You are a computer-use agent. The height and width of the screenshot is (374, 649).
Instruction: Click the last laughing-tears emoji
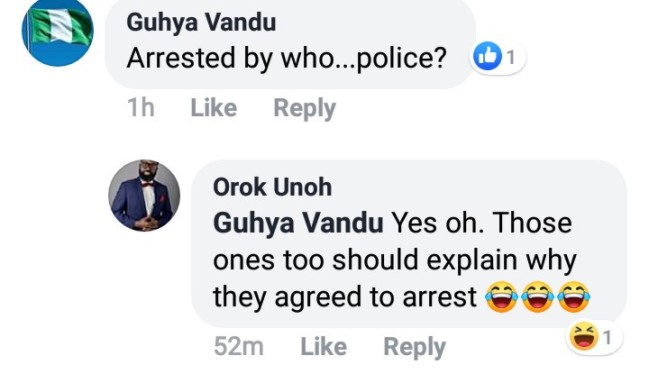point(574,296)
